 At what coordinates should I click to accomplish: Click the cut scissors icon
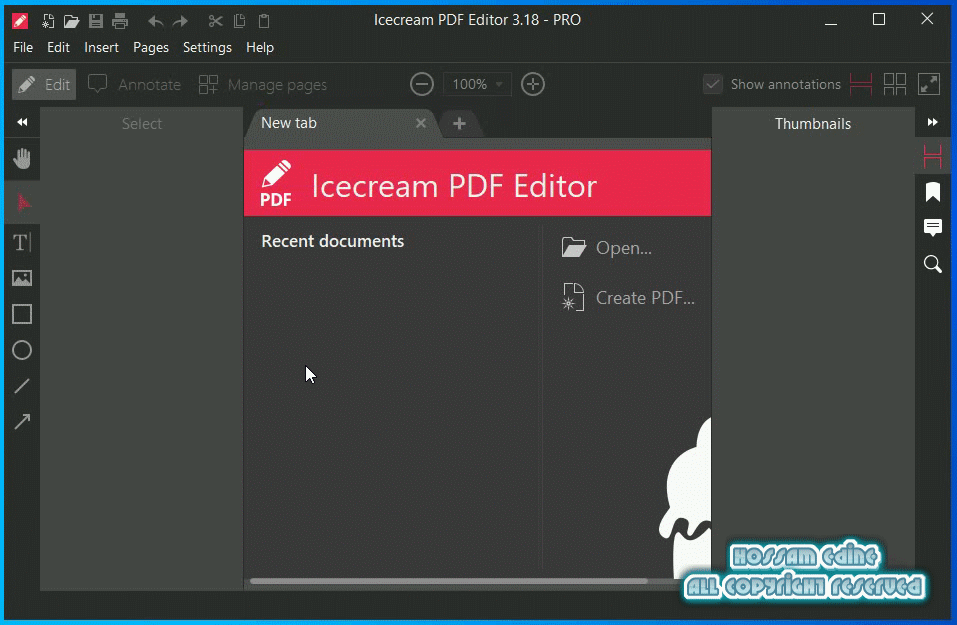click(x=215, y=21)
